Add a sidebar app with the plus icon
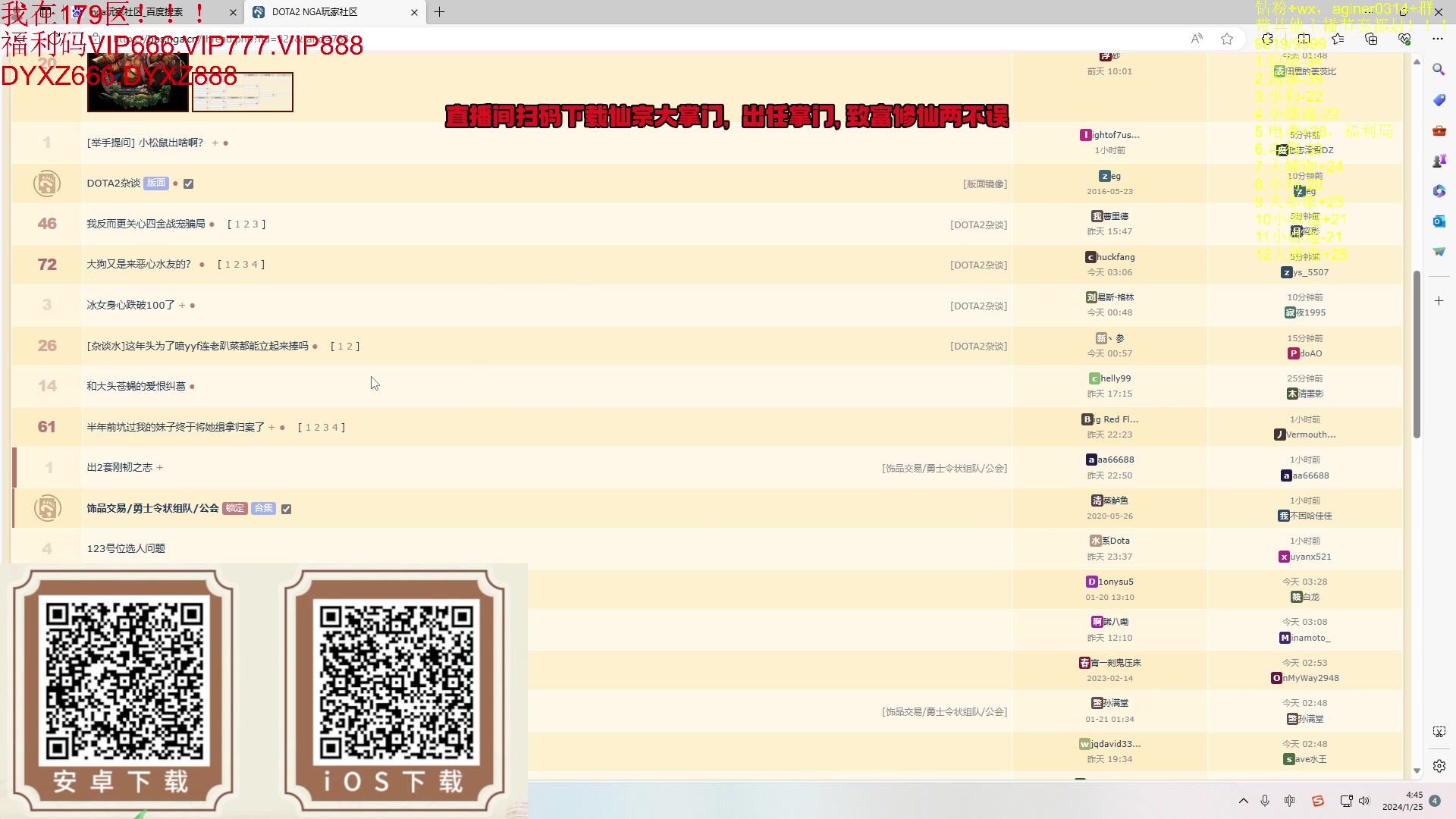The height and width of the screenshot is (819, 1456). click(1439, 301)
